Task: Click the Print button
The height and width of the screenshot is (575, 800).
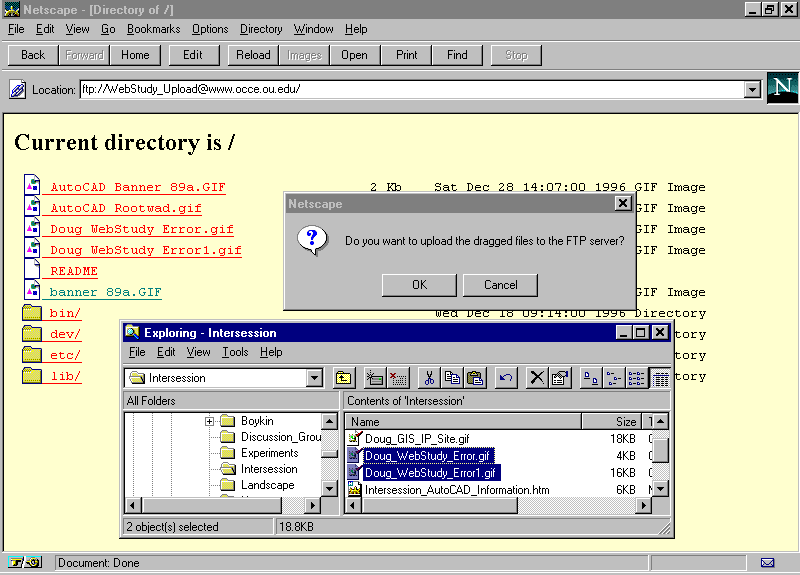Action: tap(407, 55)
